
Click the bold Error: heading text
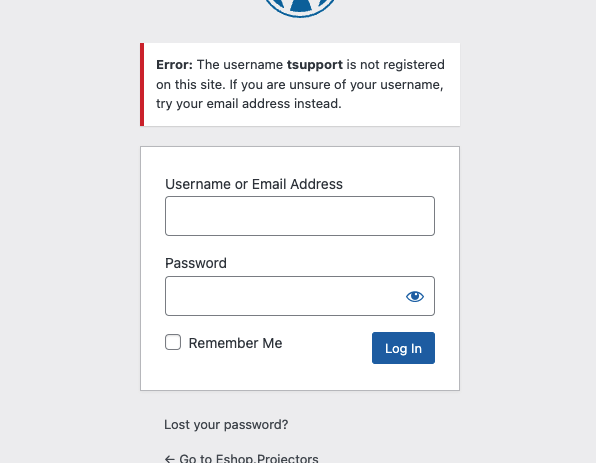click(x=174, y=65)
